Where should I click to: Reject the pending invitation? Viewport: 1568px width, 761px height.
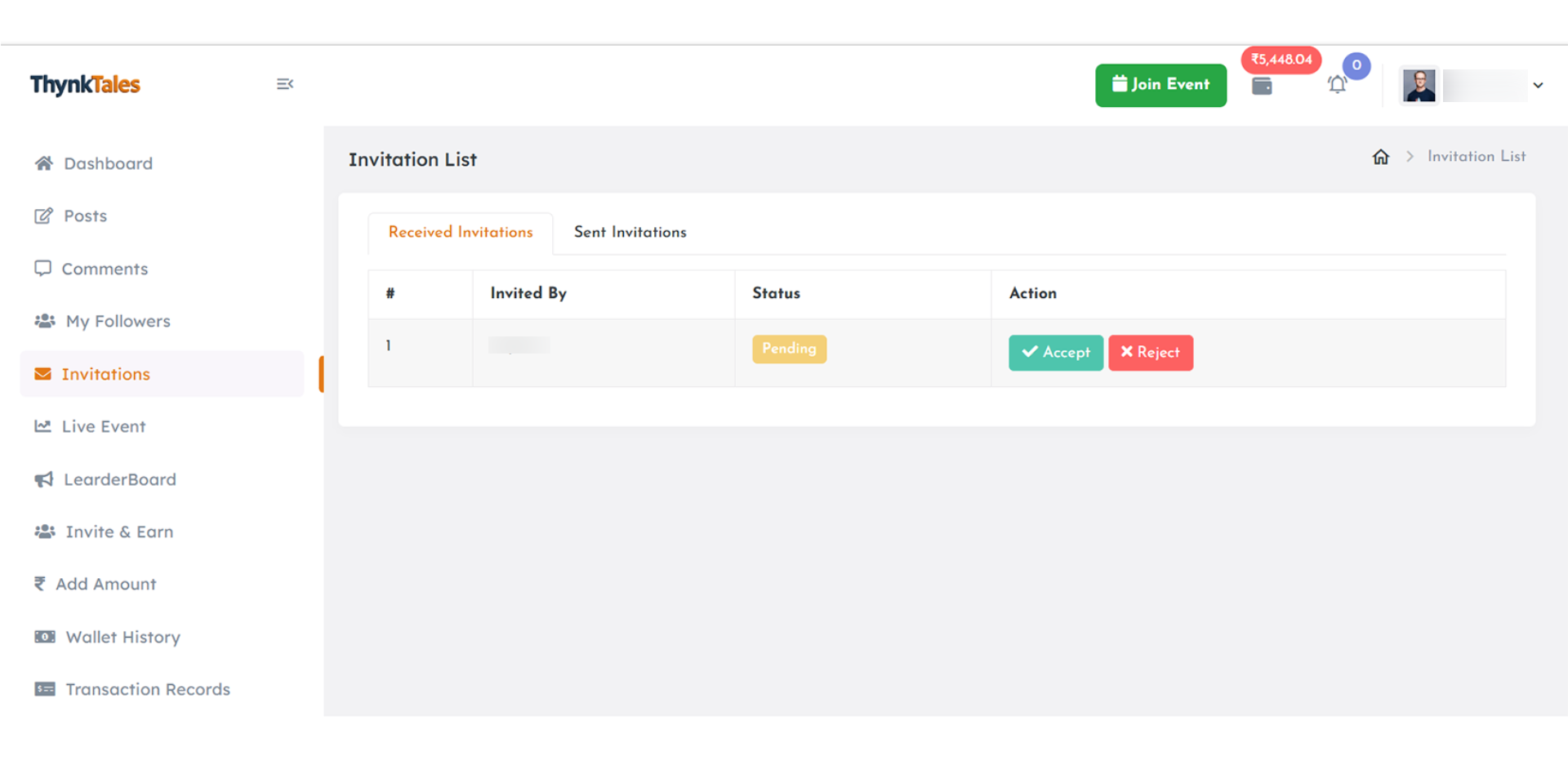[x=1150, y=353]
